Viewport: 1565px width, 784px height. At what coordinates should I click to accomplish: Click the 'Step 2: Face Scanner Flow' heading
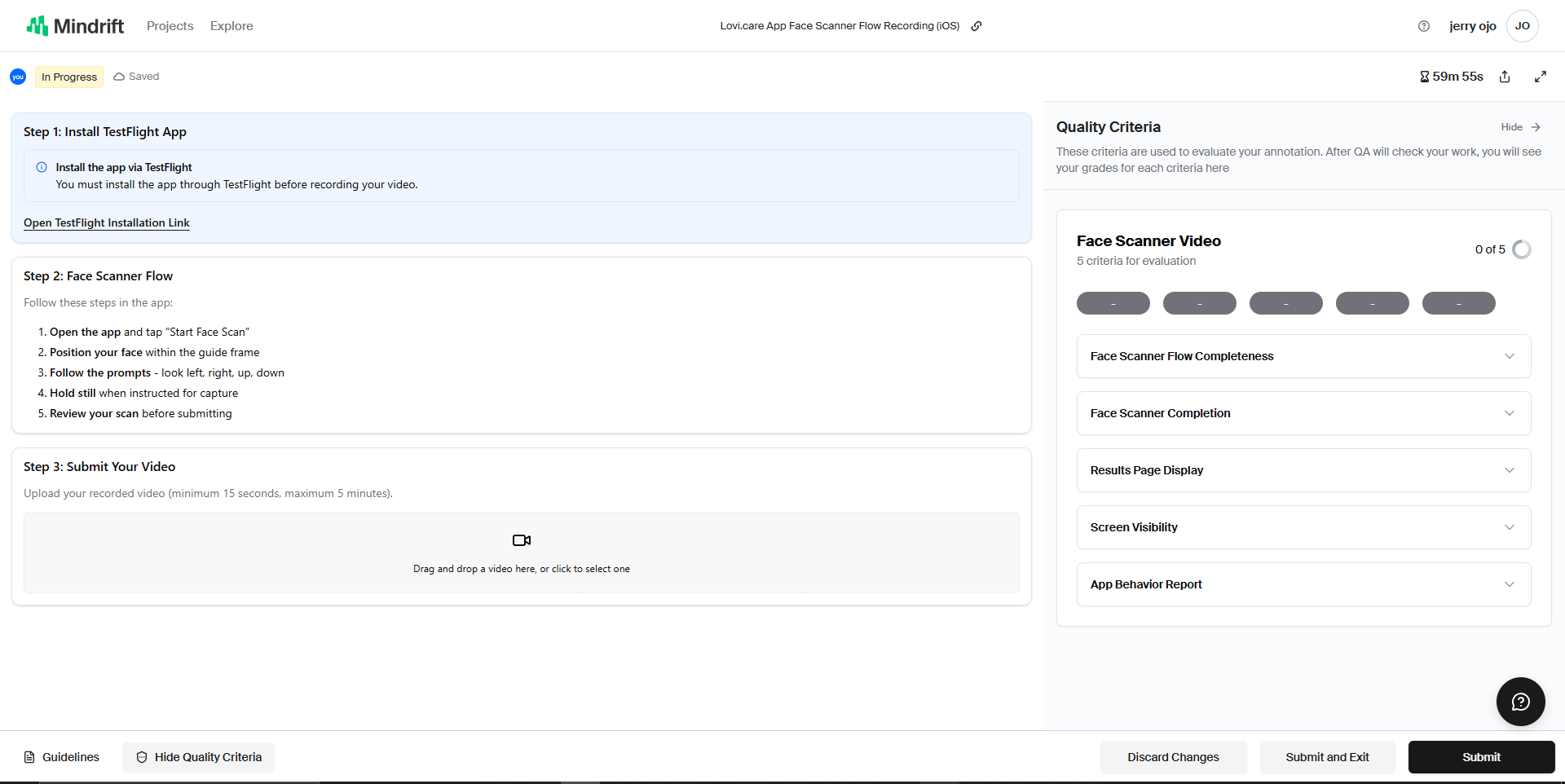pyautogui.click(x=99, y=276)
